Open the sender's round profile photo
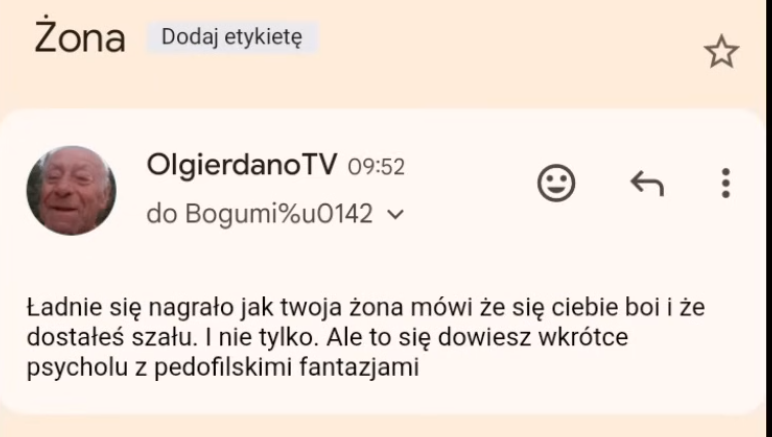 [x=71, y=190]
